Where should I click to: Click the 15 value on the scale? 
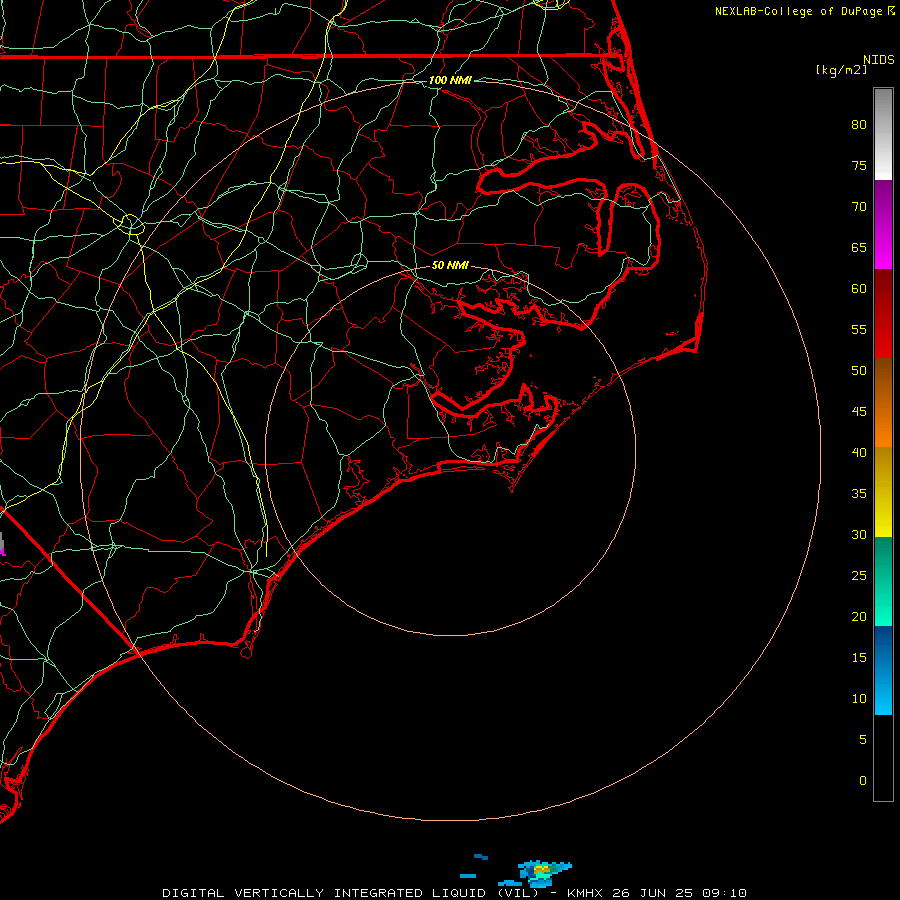click(859, 657)
